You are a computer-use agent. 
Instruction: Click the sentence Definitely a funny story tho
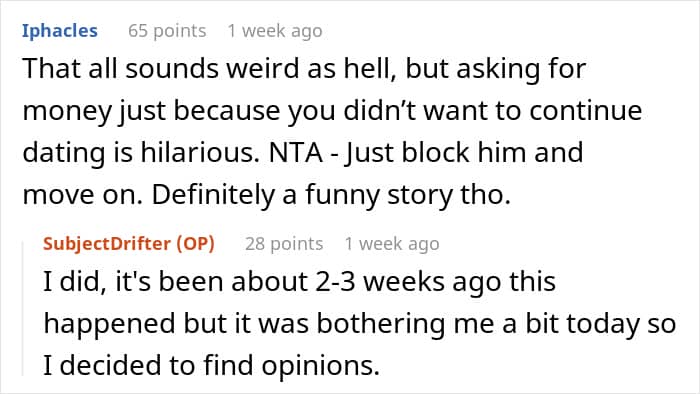click(331, 195)
